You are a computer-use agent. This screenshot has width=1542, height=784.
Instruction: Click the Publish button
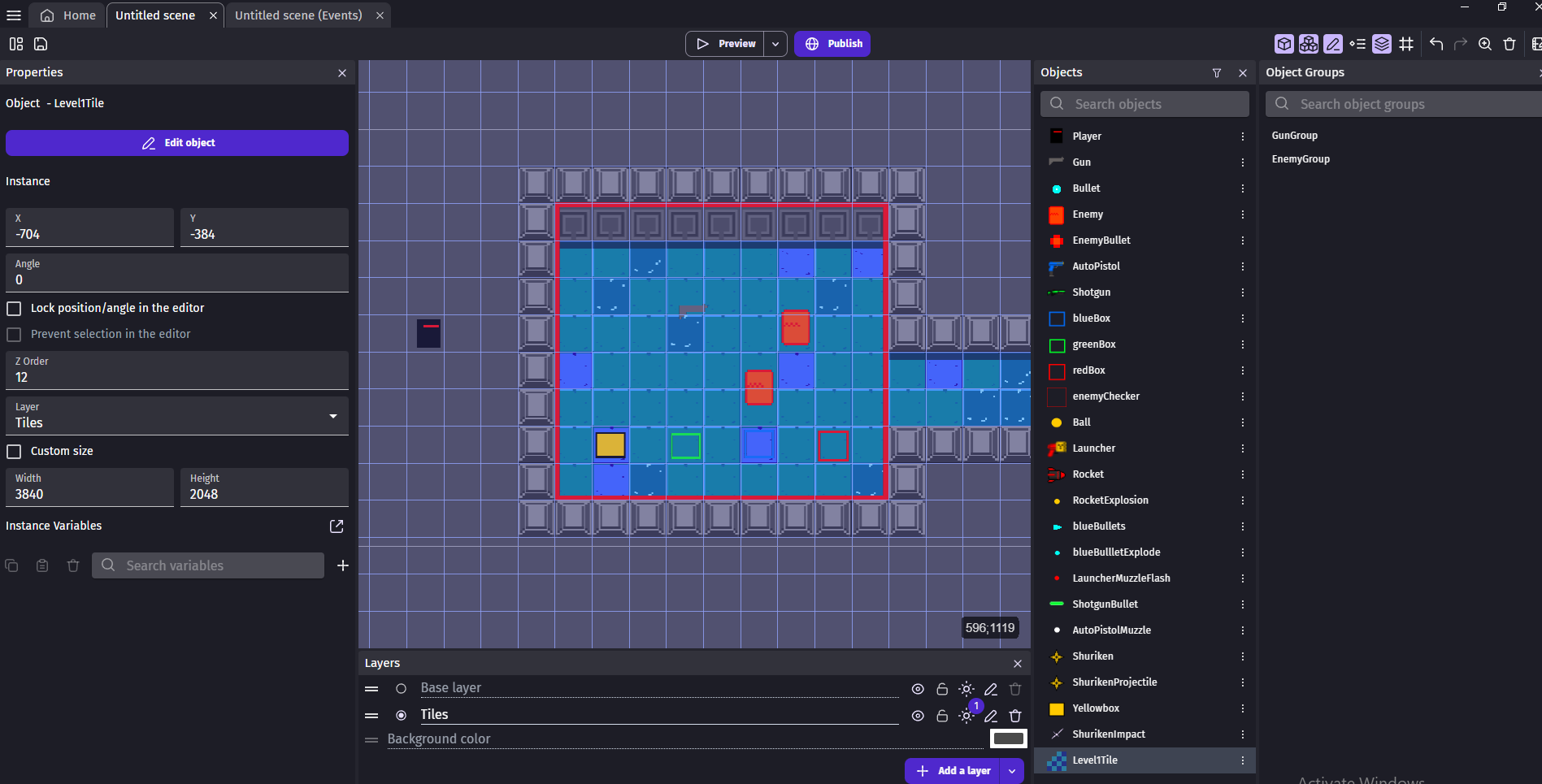click(832, 44)
